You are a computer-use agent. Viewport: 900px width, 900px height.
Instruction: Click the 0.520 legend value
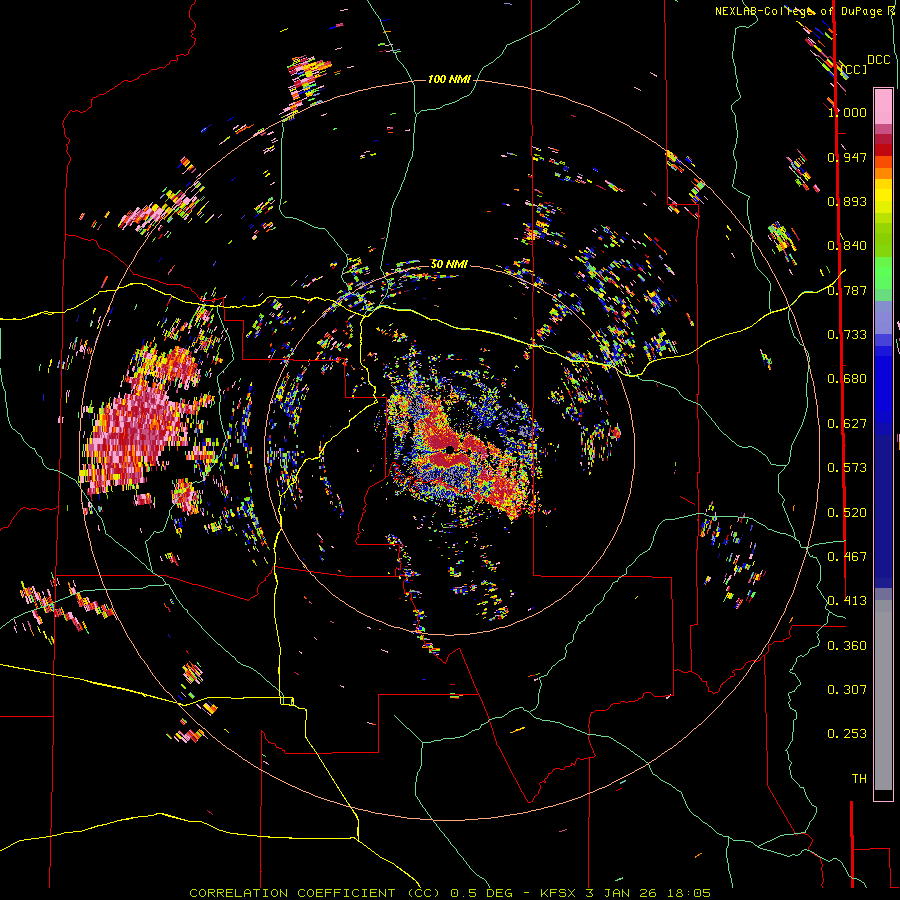(x=847, y=513)
